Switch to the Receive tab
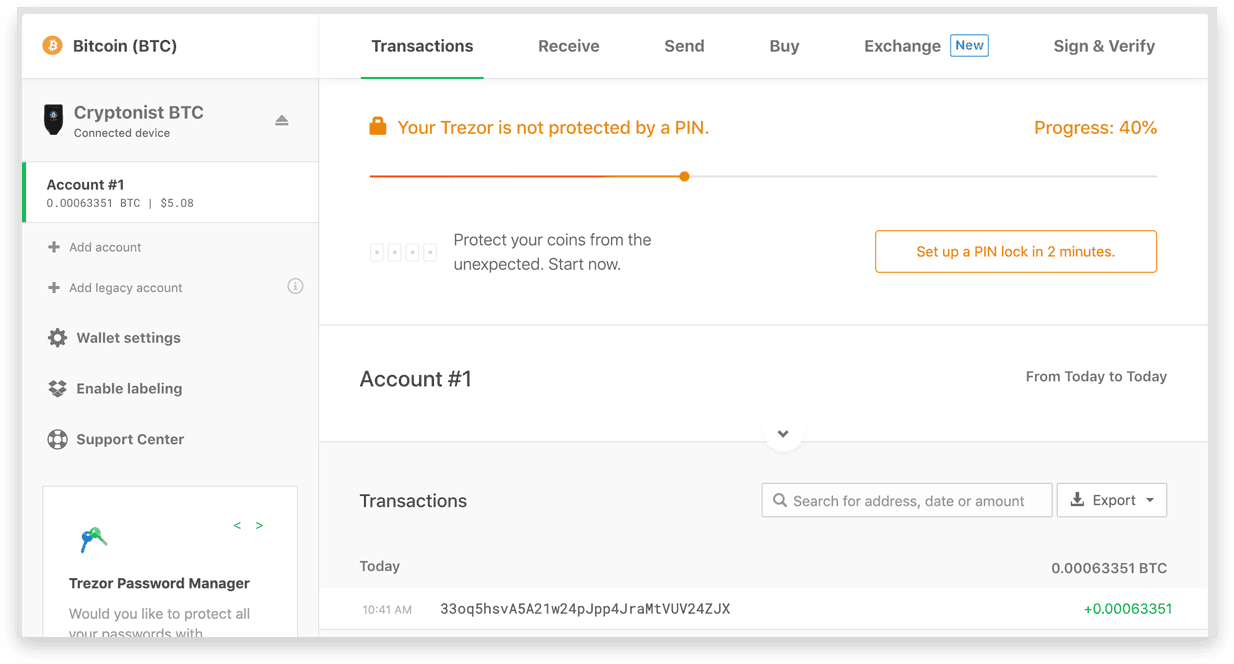Screen dimensions: 1234x664 (569, 46)
